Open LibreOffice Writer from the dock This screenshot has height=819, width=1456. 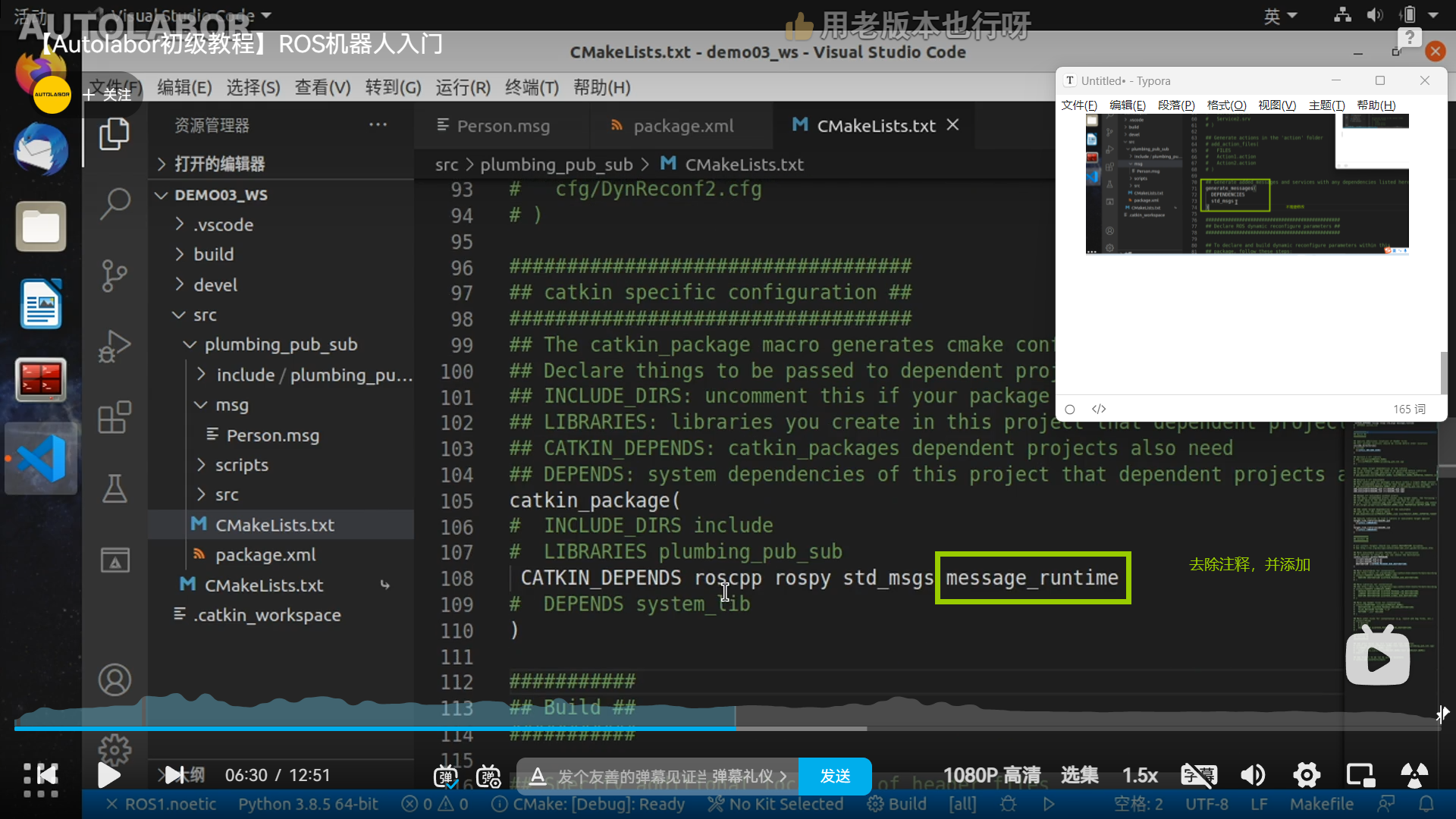point(41,303)
